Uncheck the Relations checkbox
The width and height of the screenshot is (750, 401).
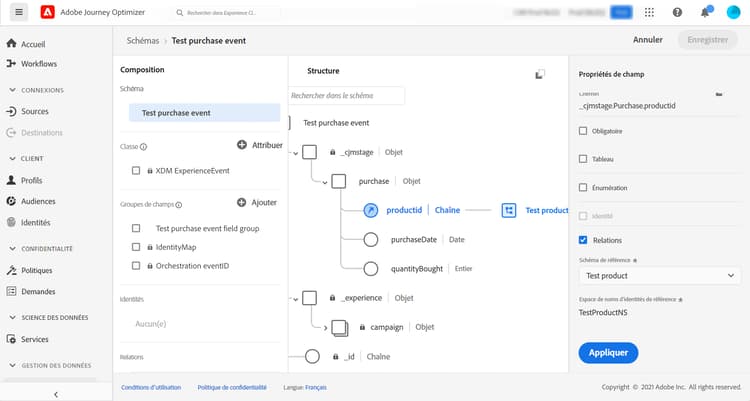pos(584,240)
